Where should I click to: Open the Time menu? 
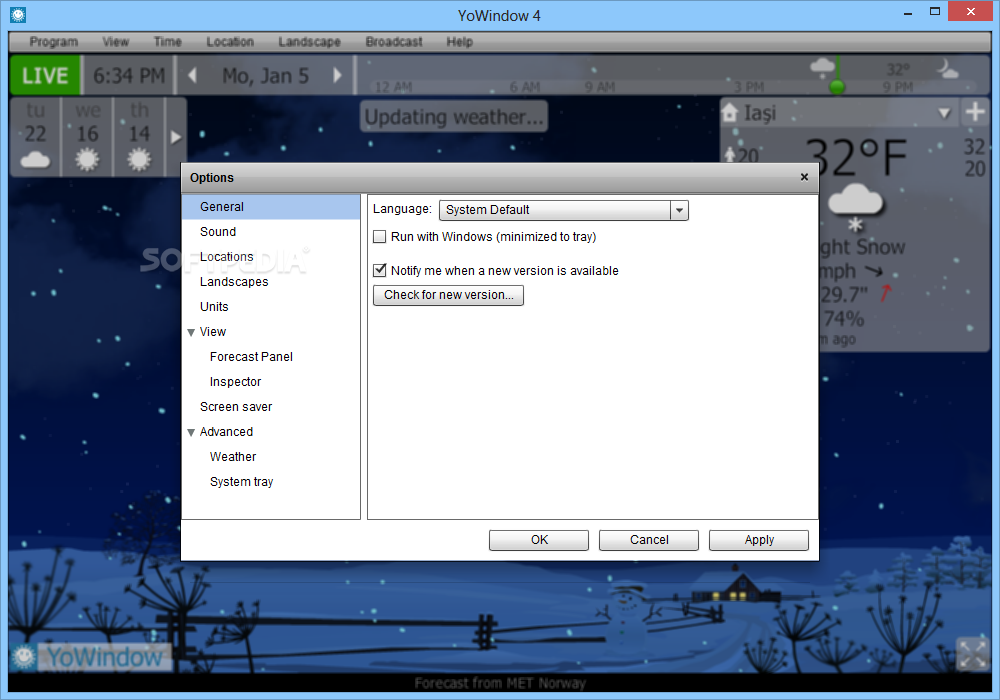coord(168,41)
